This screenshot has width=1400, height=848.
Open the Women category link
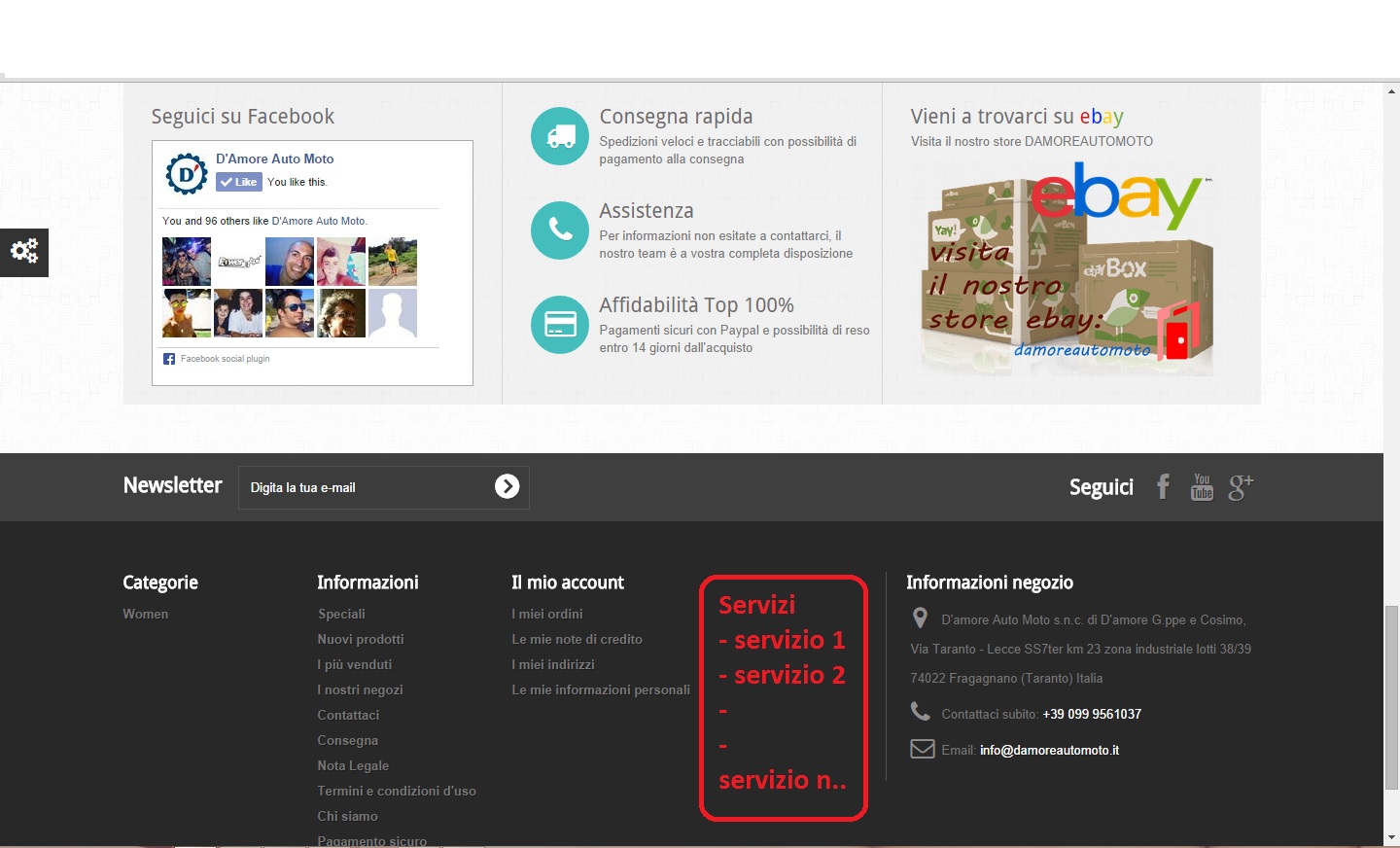pos(146,614)
